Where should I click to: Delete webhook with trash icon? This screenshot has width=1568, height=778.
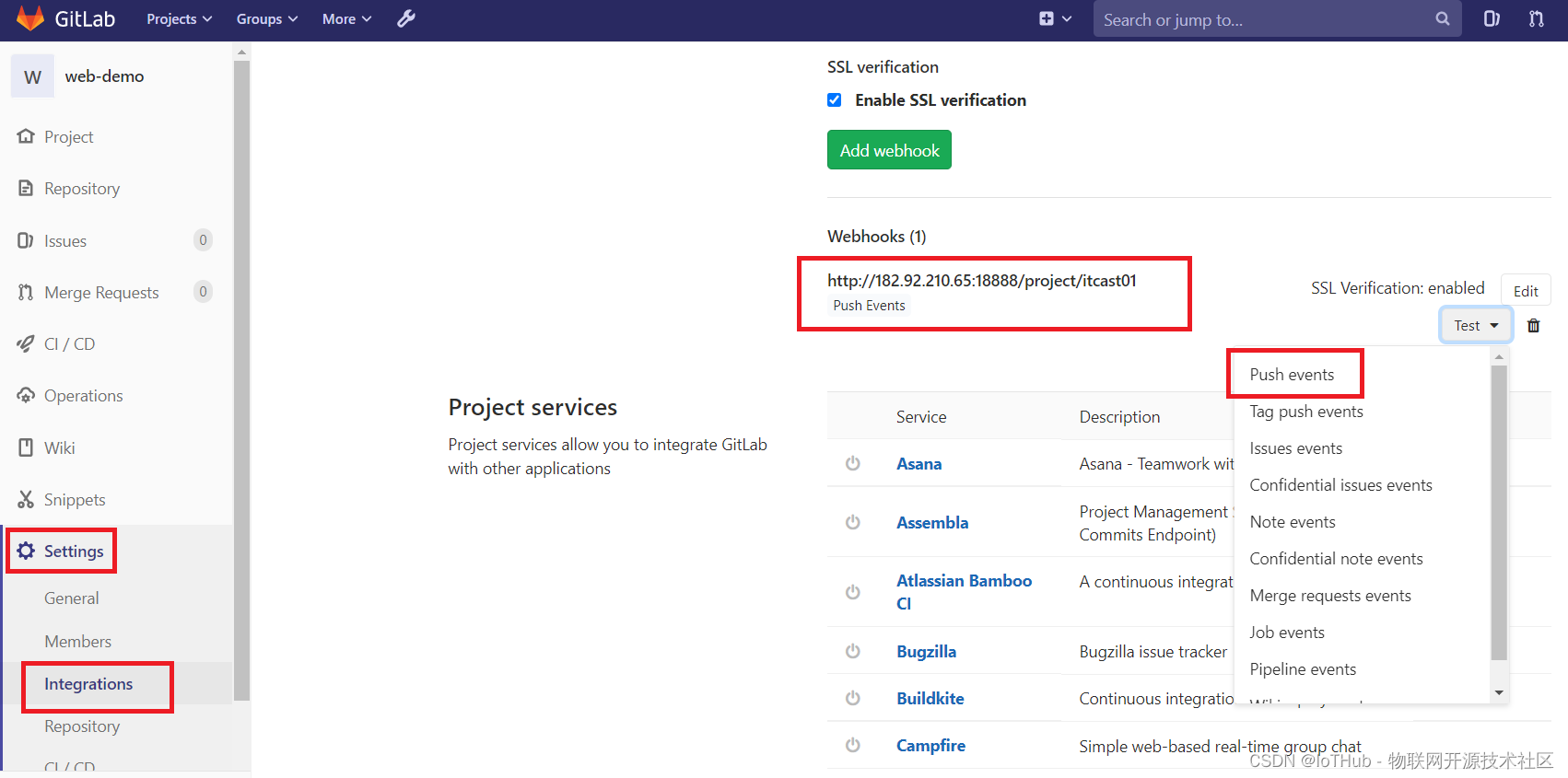1534,325
